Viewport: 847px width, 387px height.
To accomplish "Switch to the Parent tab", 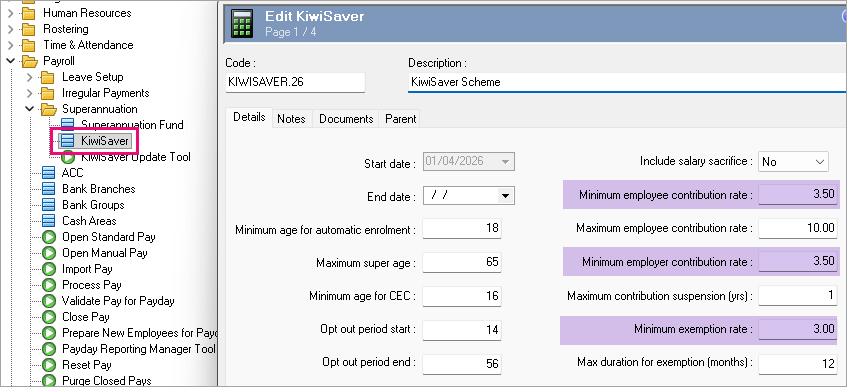I will pos(400,118).
